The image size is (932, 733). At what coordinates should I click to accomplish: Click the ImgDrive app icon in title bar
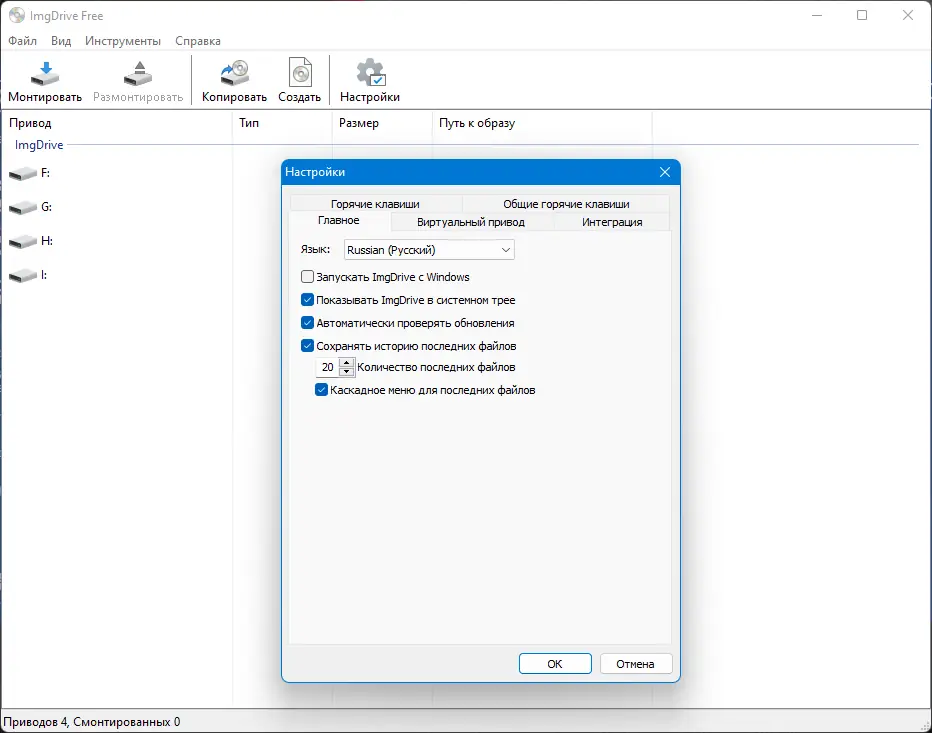click(17, 15)
